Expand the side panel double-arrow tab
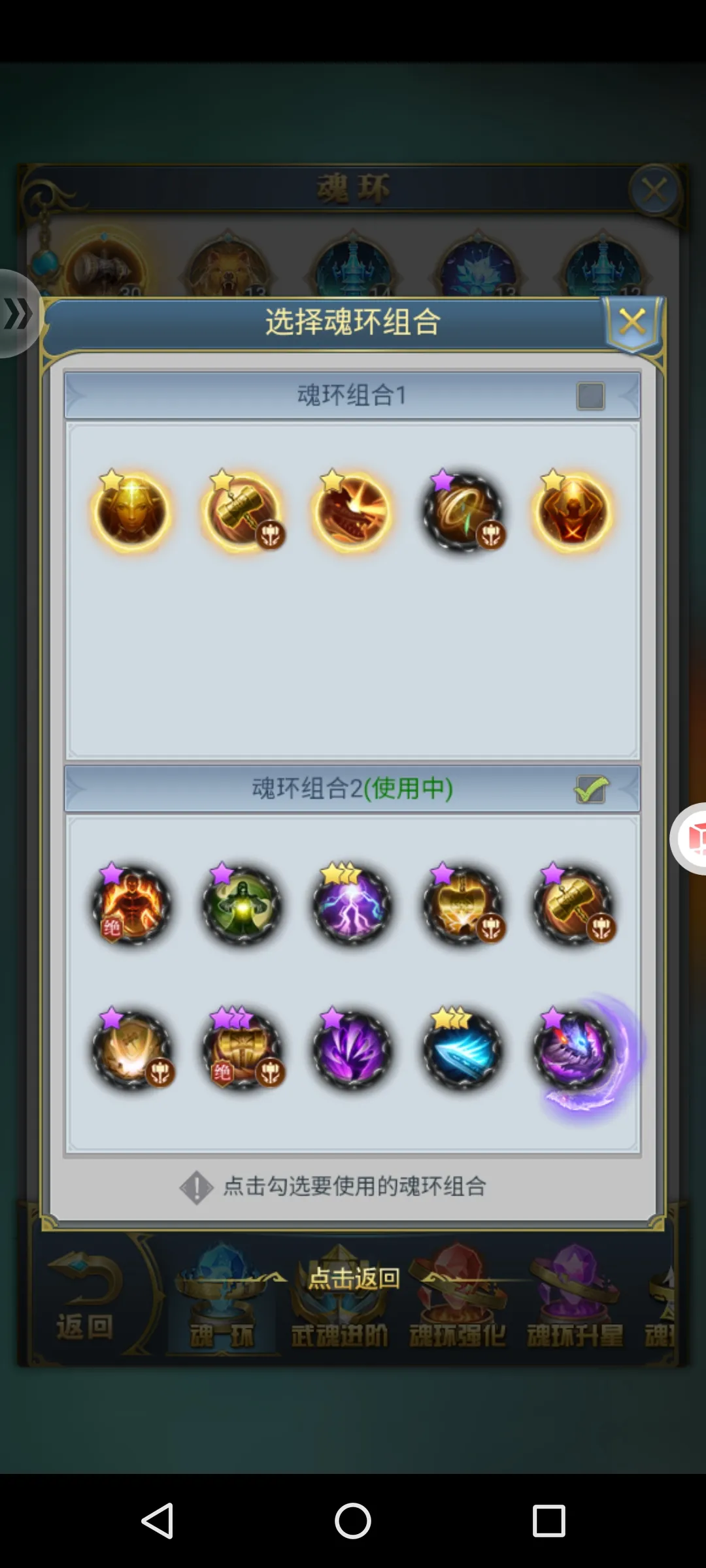706x1568 pixels. point(18,314)
